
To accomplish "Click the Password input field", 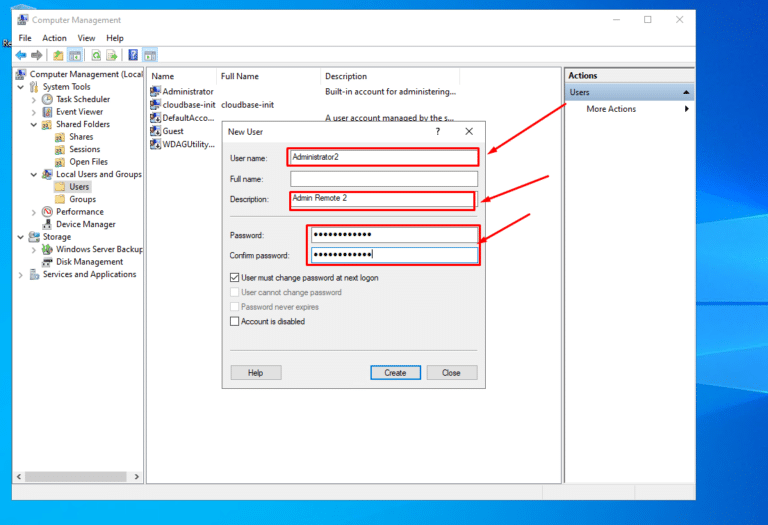I will (x=394, y=235).
